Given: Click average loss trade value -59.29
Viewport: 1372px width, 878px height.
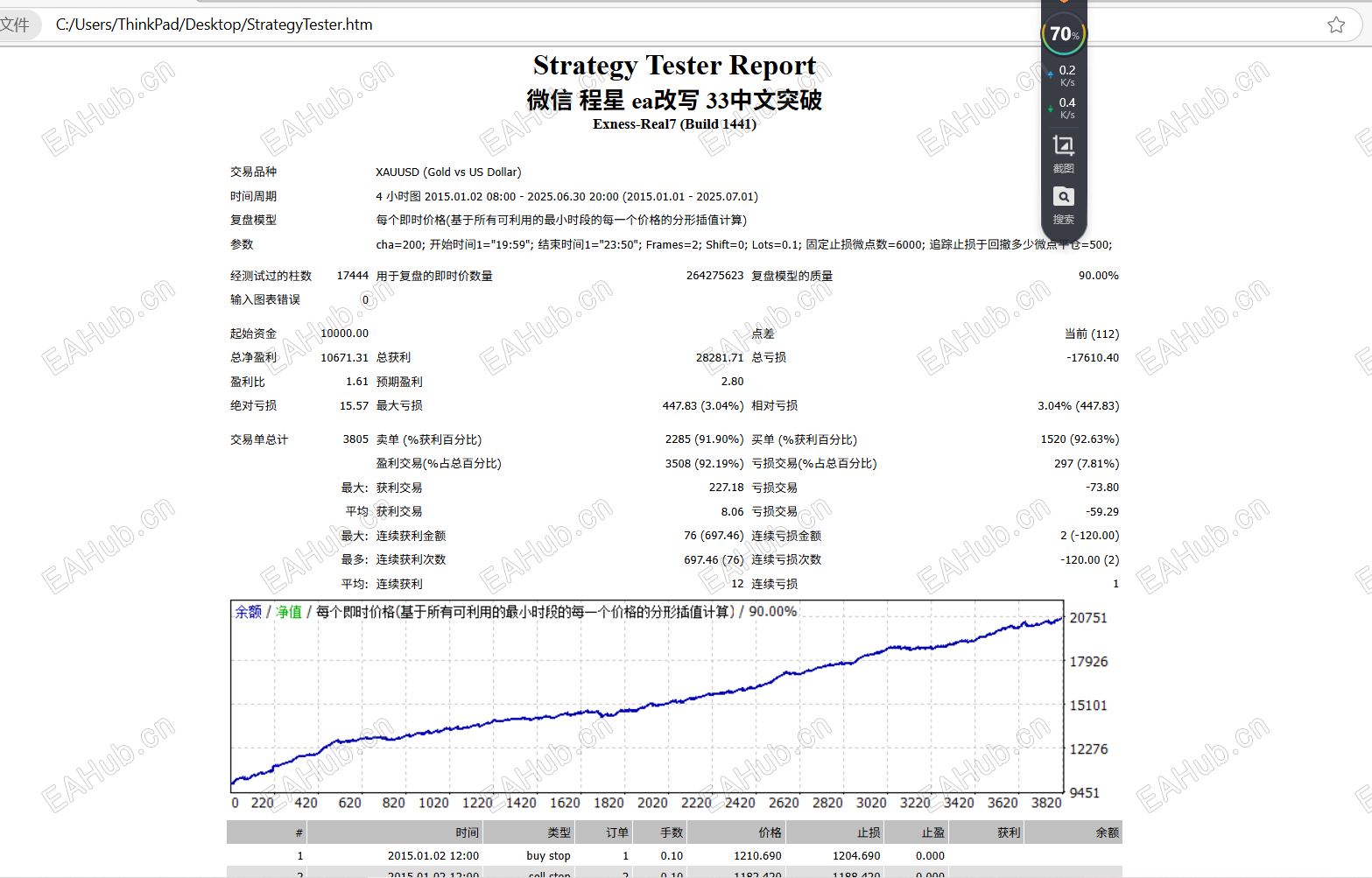Looking at the screenshot, I should pos(1102,512).
